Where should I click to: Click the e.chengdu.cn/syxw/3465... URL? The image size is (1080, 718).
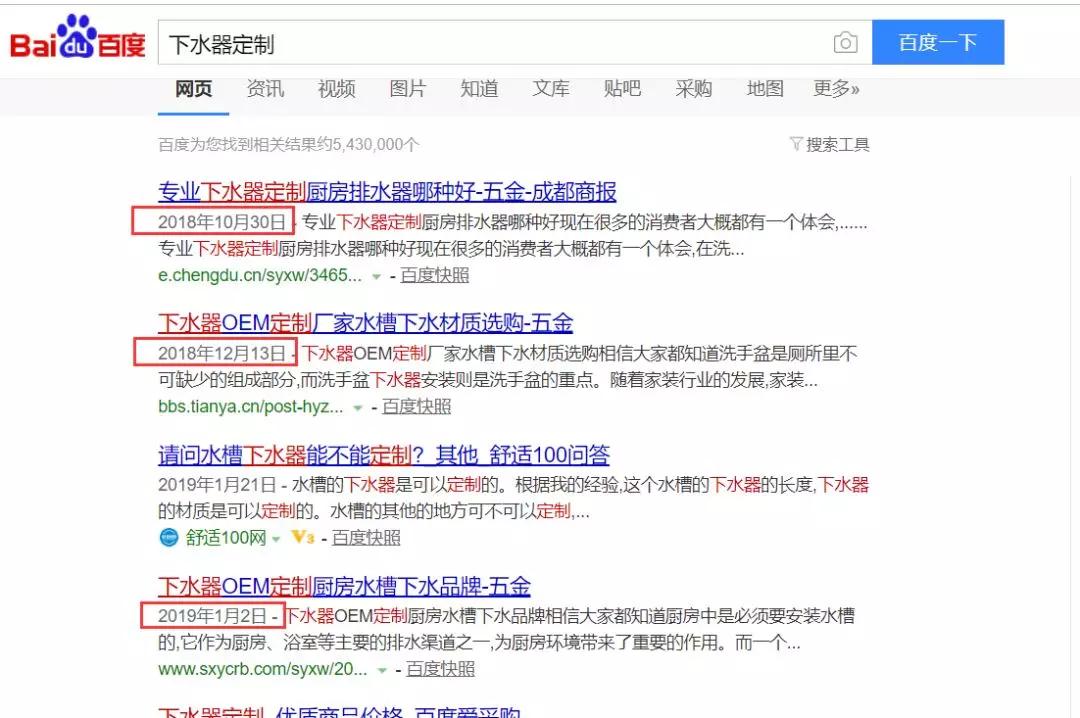click(260, 276)
